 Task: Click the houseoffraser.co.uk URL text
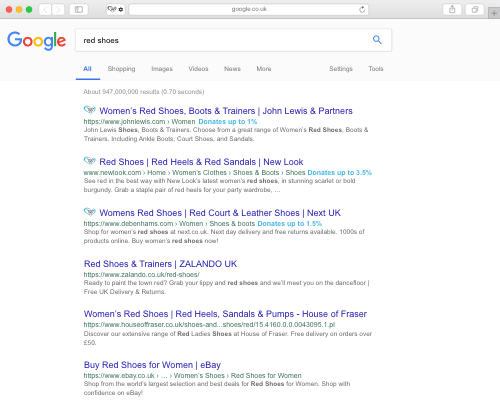tap(209, 325)
